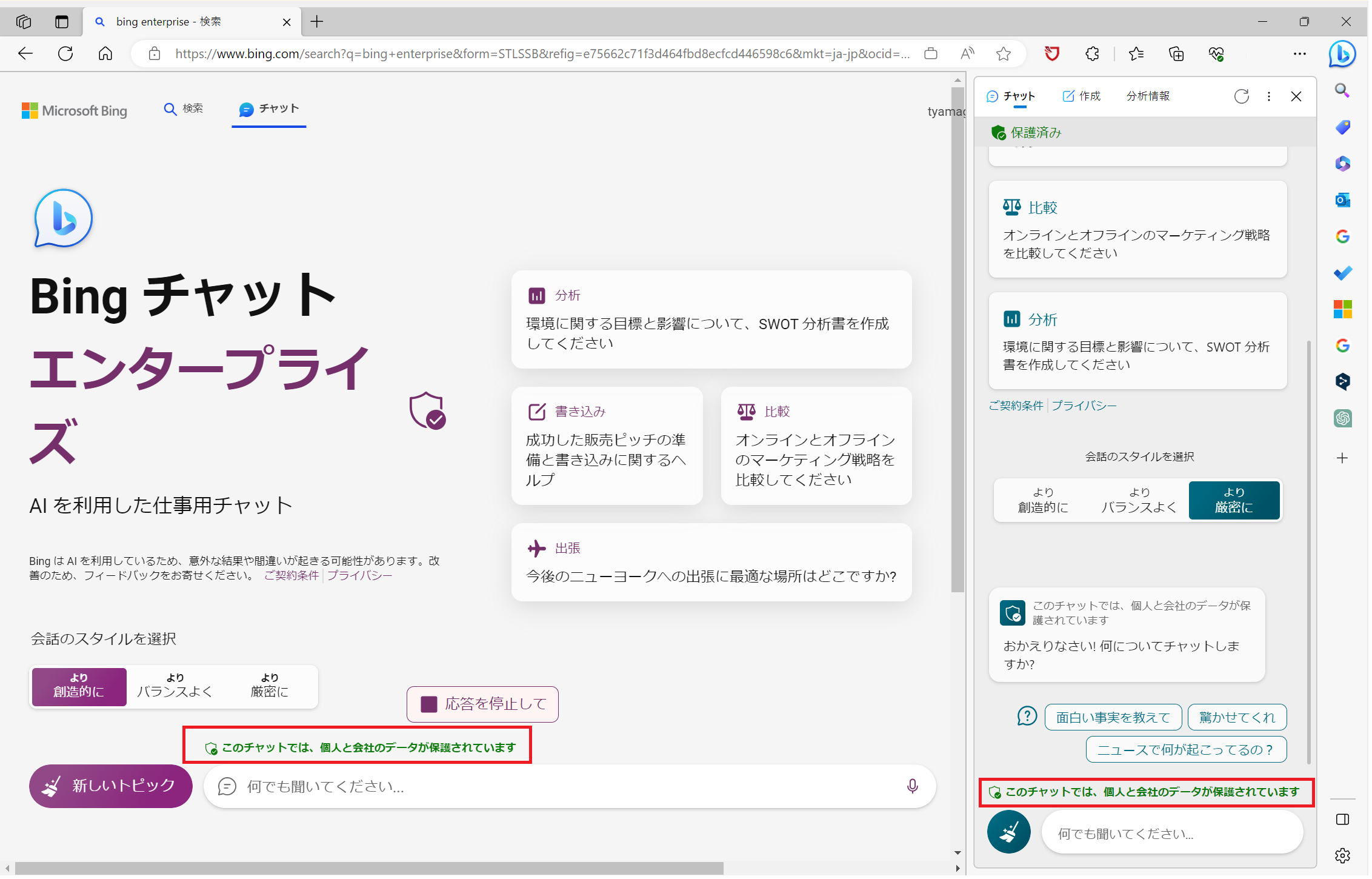Go to home page icon
Screen dimensions: 1372x879
pyautogui.click(x=105, y=54)
